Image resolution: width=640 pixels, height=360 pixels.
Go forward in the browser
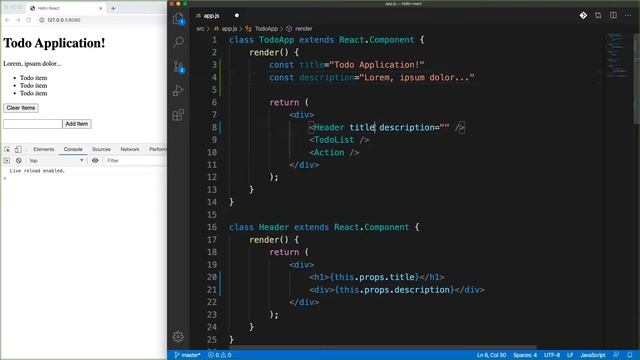(x=18, y=20)
